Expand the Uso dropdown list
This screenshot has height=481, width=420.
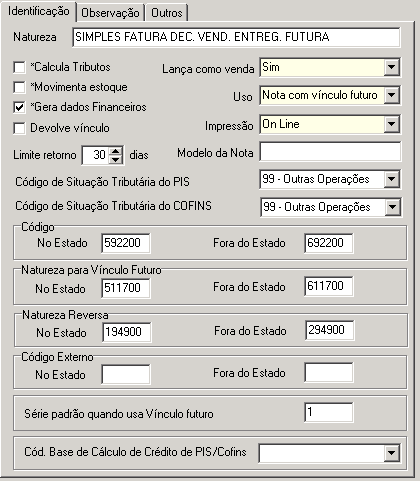[391, 95]
